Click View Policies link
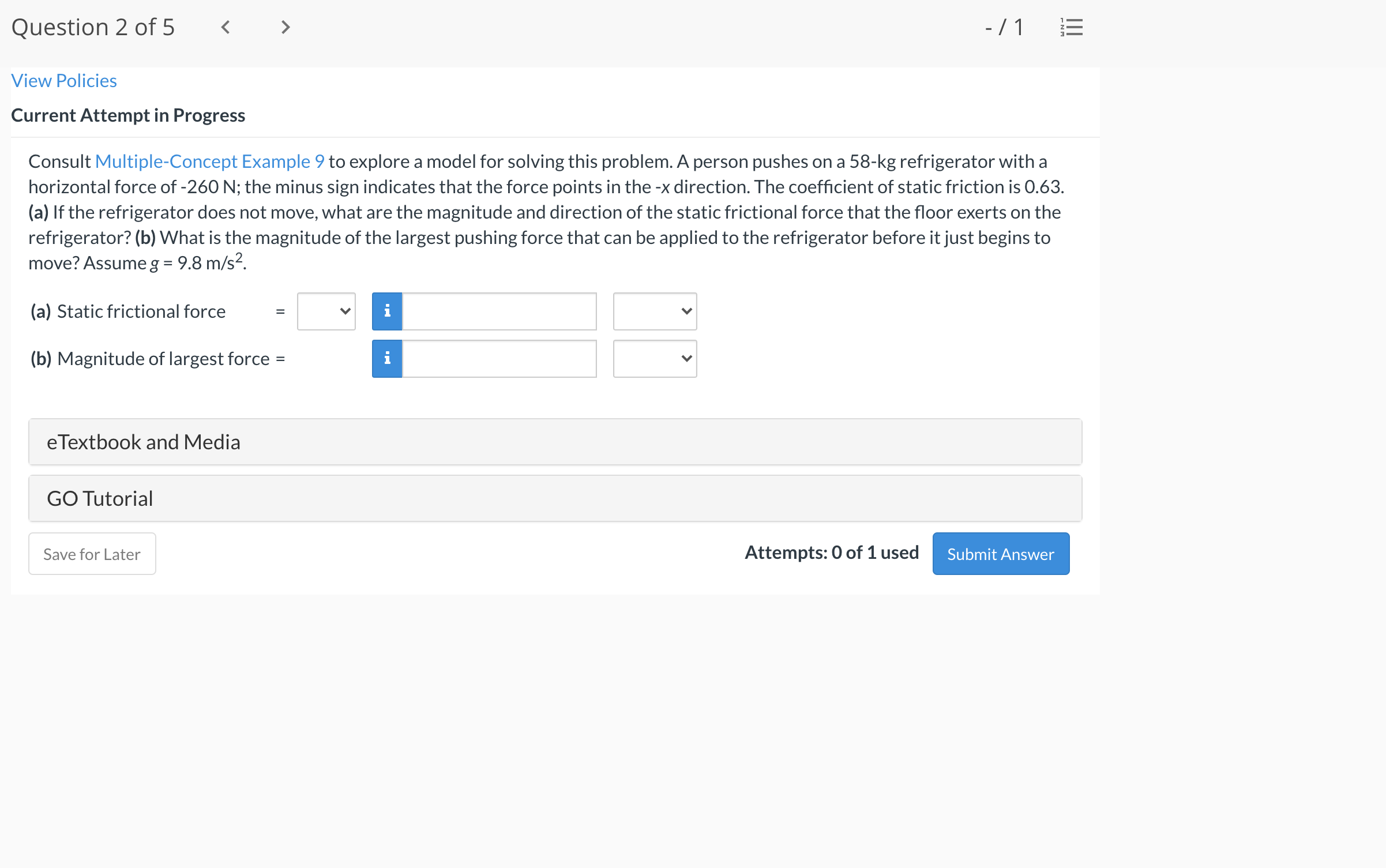 pos(63,81)
